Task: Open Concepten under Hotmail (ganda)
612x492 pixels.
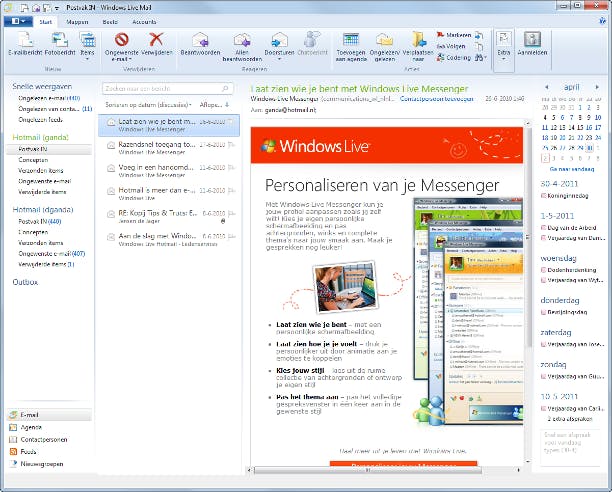Action: pos(33,160)
